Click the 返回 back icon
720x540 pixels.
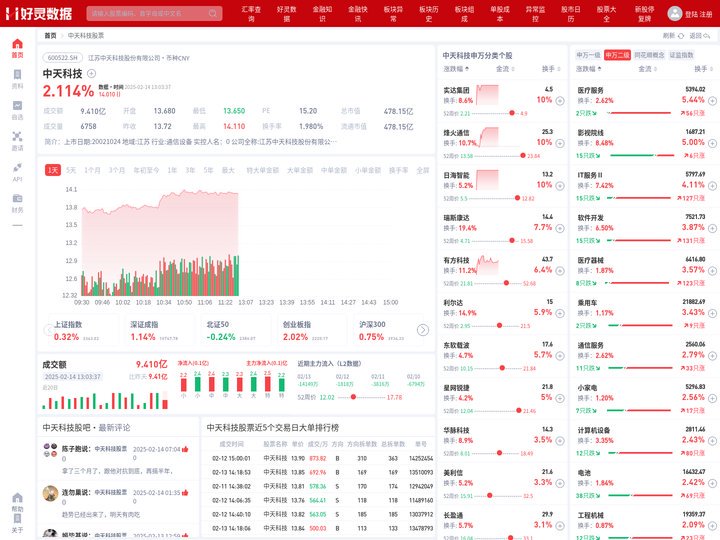(707, 35)
